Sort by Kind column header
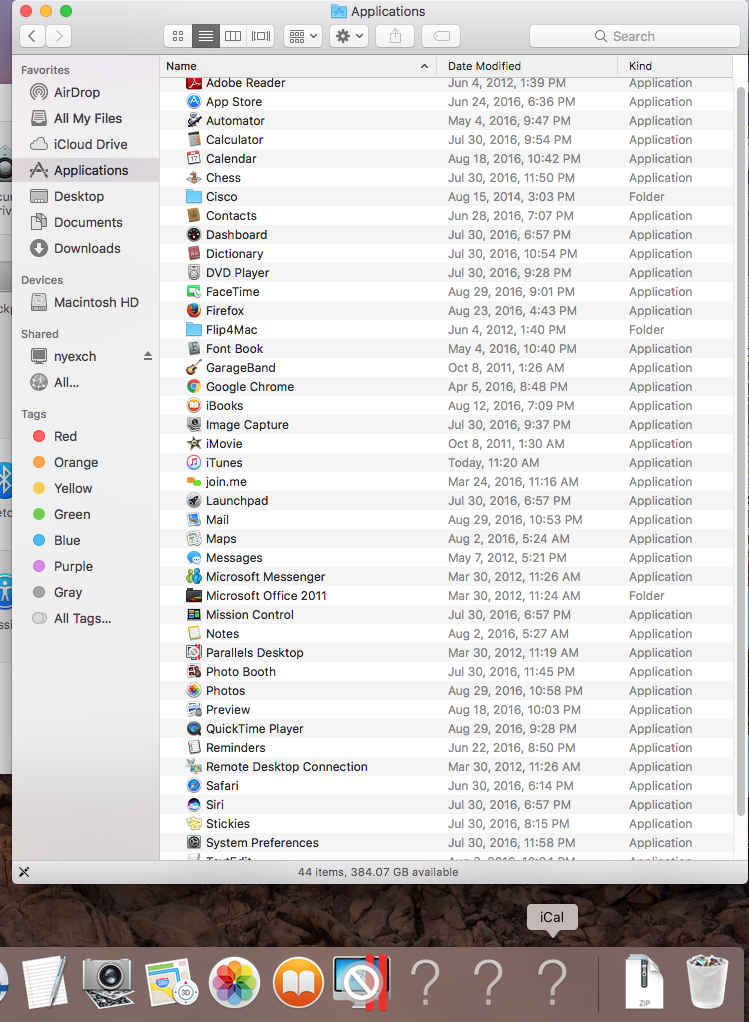This screenshot has height=1022, width=749. point(675,66)
